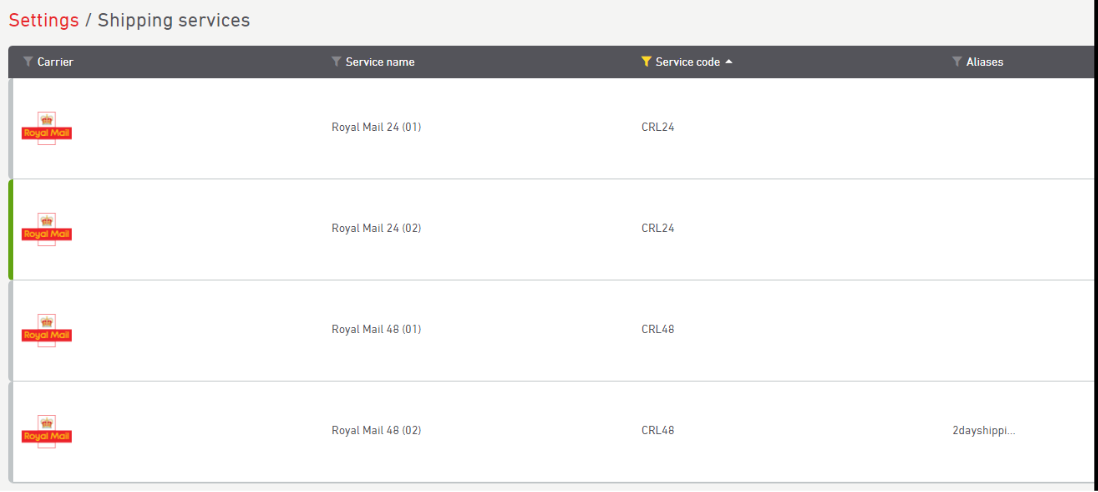Click the CRL24 code in the first row
The height and width of the screenshot is (492, 1098).
[658, 127]
